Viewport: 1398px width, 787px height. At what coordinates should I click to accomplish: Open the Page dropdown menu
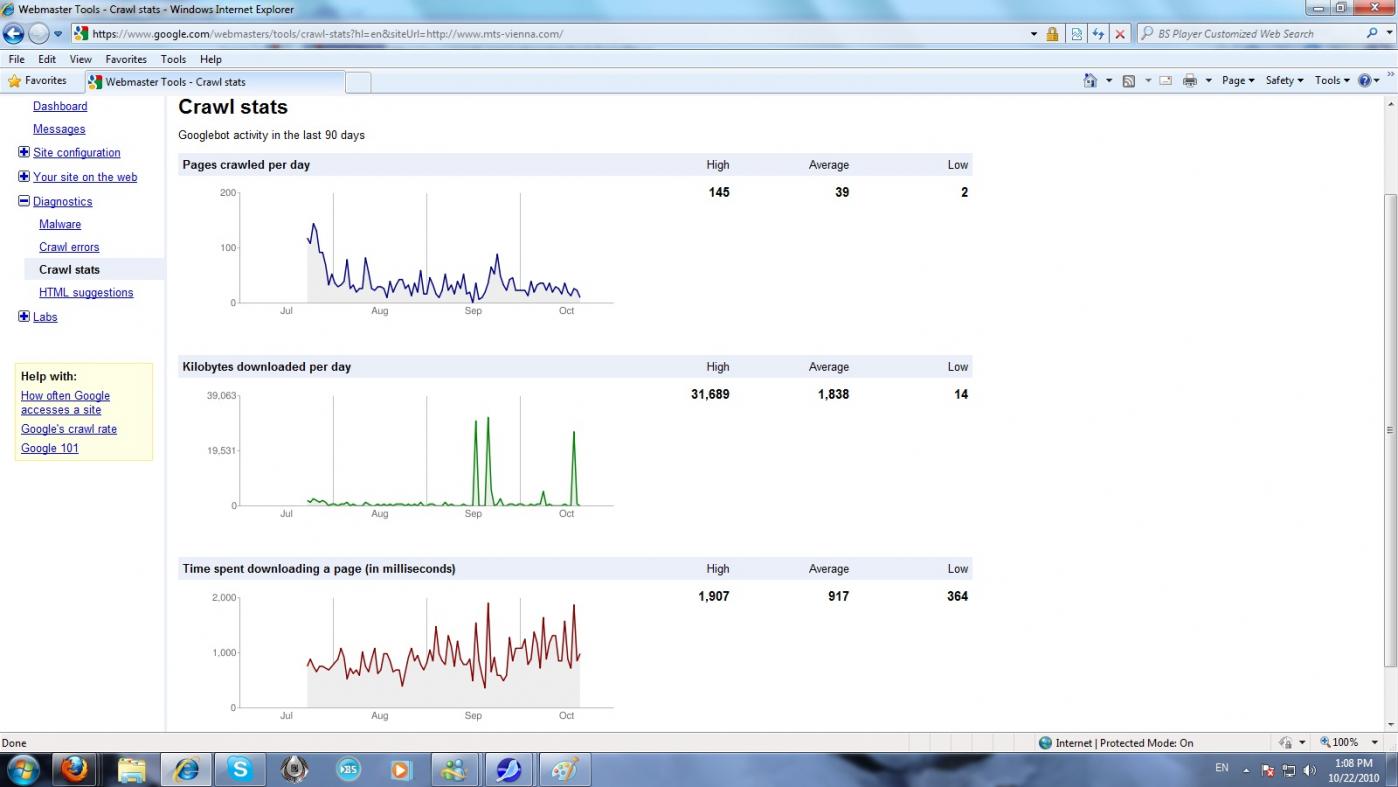(x=1237, y=81)
